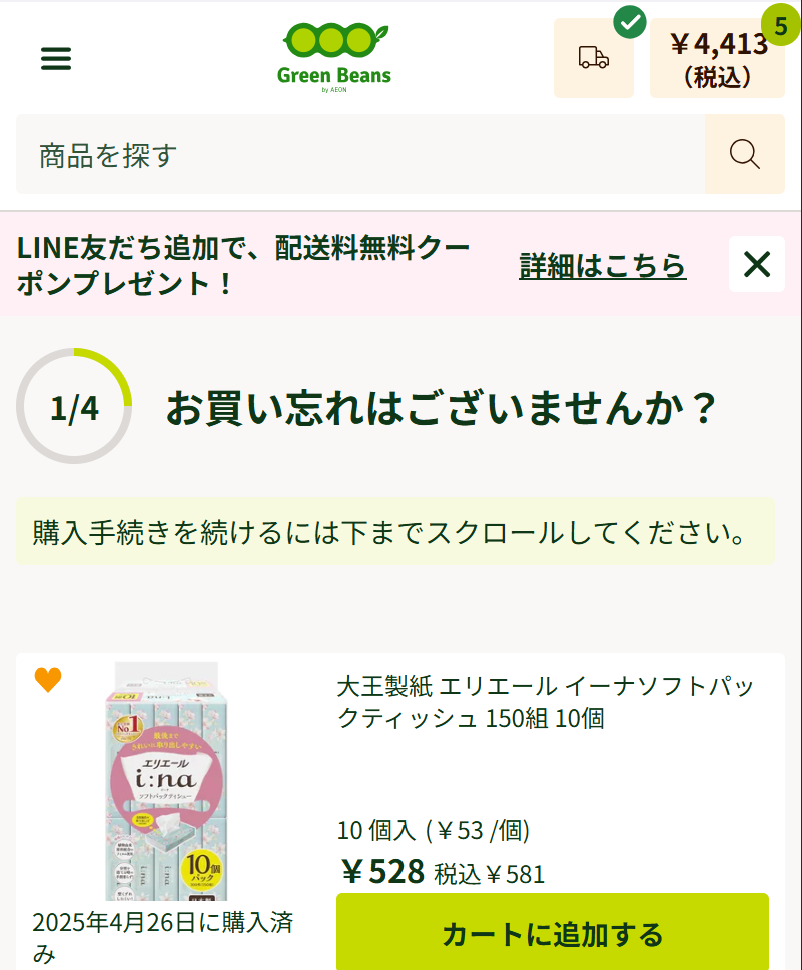This screenshot has width=802, height=970.
Task: Click the cart item count badge showing 5
Action: 780,25
